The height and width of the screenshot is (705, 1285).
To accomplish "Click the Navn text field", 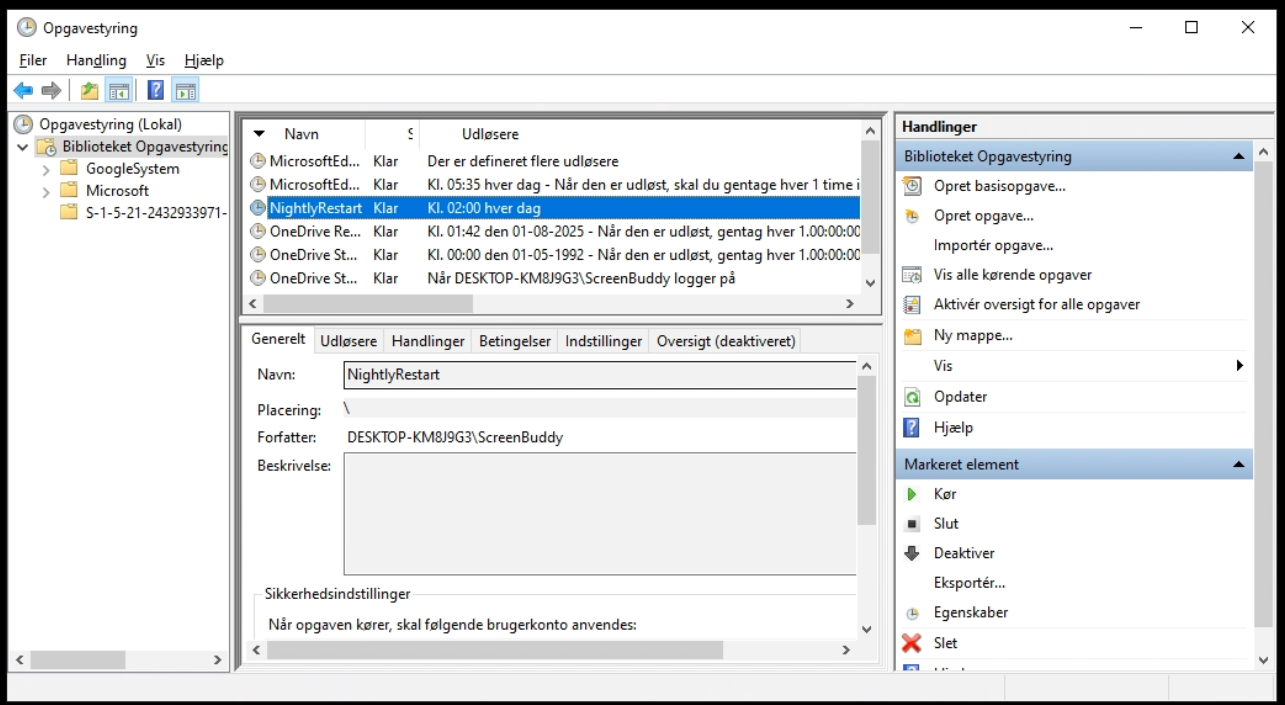I will [599, 375].
